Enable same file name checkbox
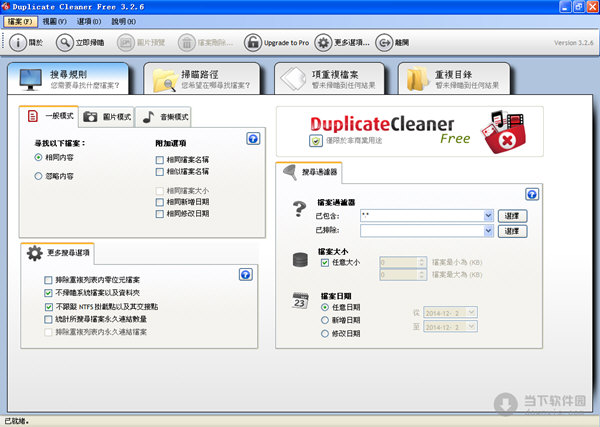Screen dimensions: 600x427 tap(160, 160)
